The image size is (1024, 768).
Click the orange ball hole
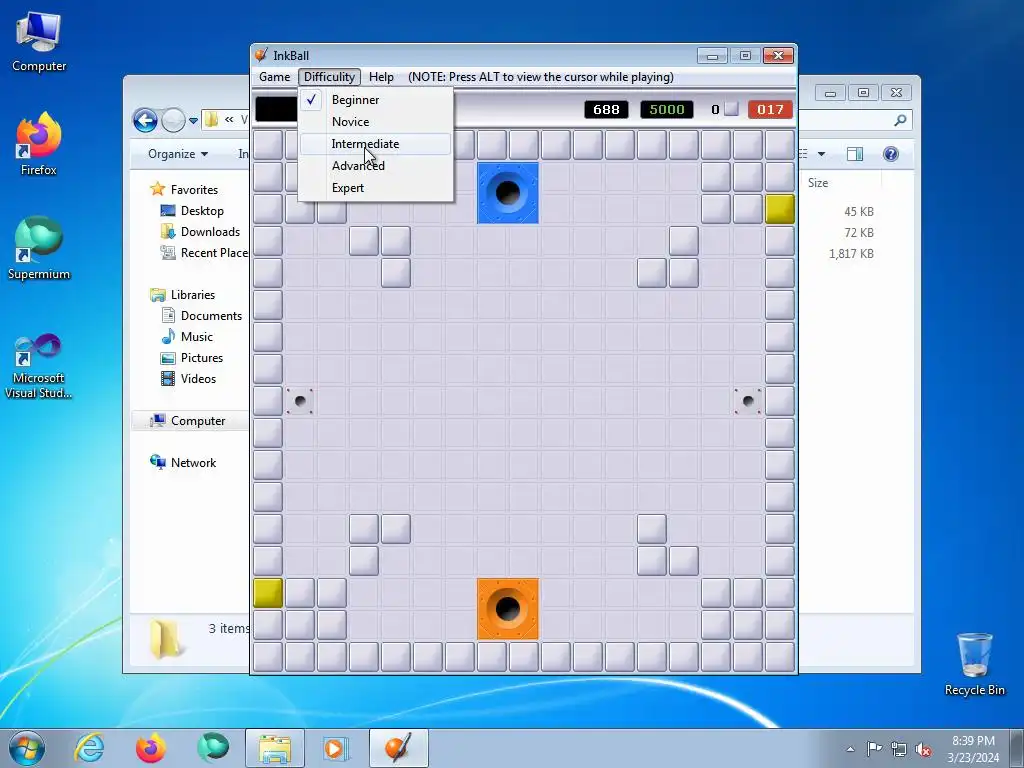[508, 609]
